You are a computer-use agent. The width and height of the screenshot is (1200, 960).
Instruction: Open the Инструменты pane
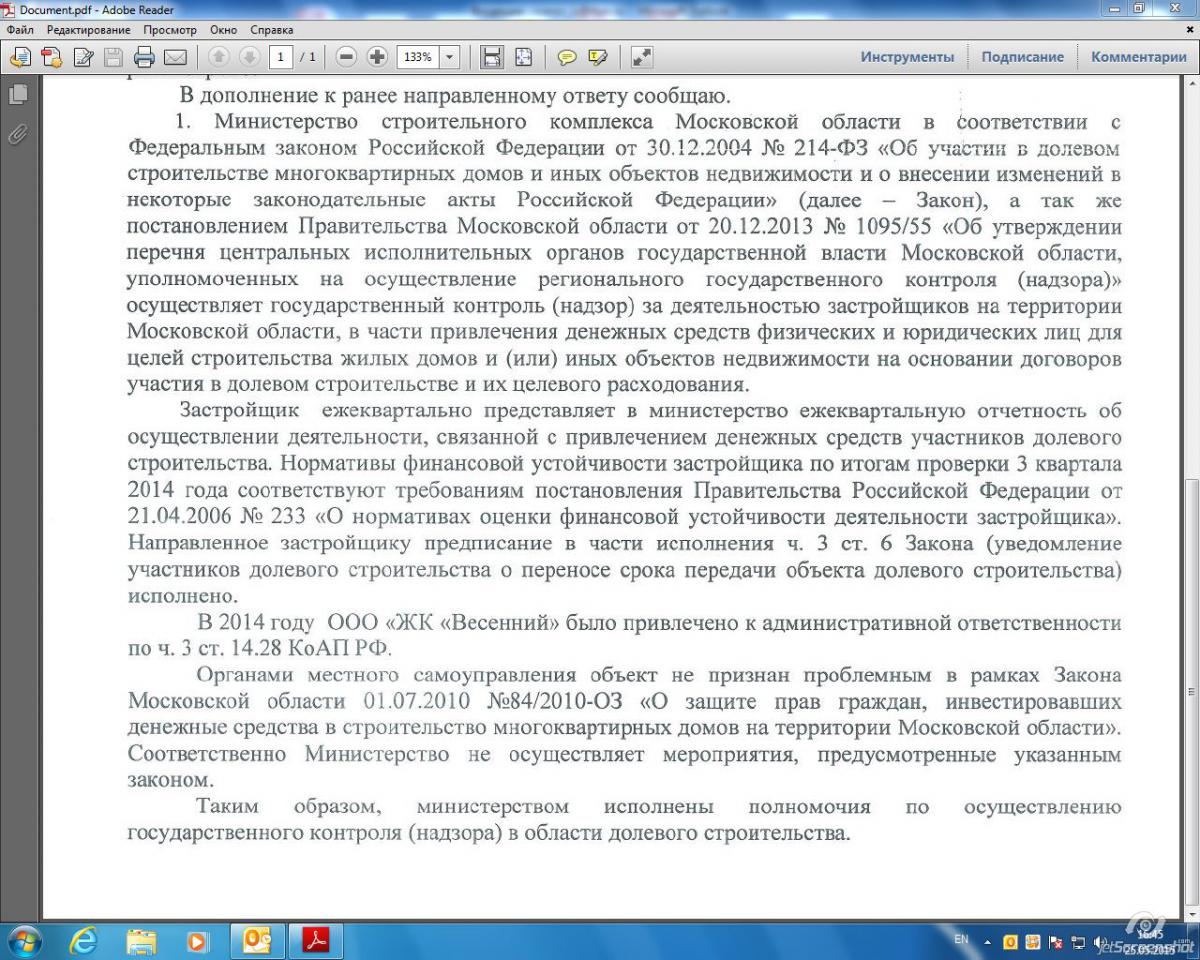(x=907, y=57)
